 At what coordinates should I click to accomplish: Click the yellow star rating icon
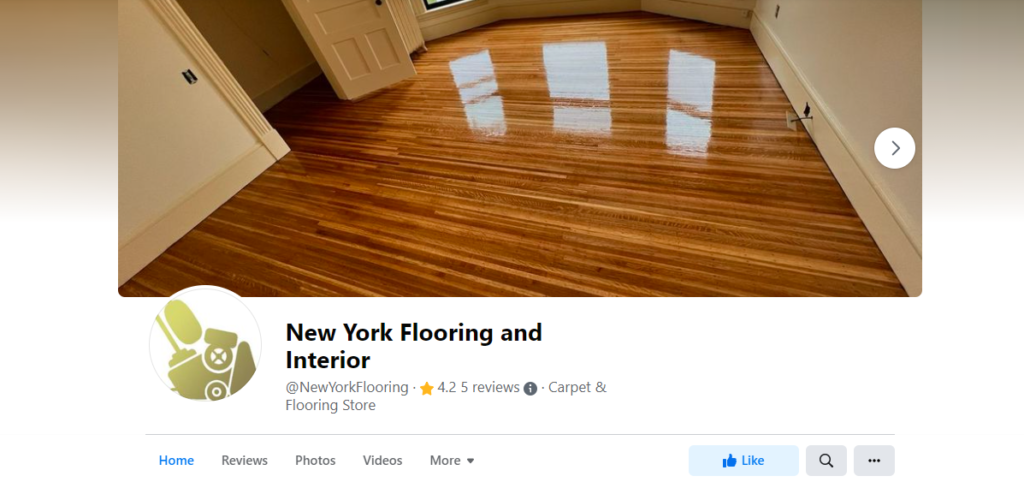coord(426,389)
